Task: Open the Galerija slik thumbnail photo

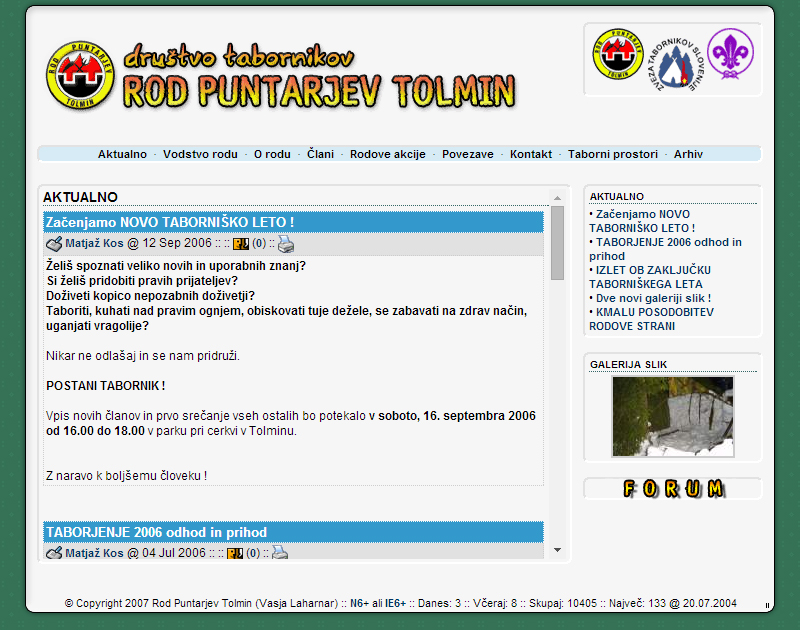Action: [x=673, y=416]
